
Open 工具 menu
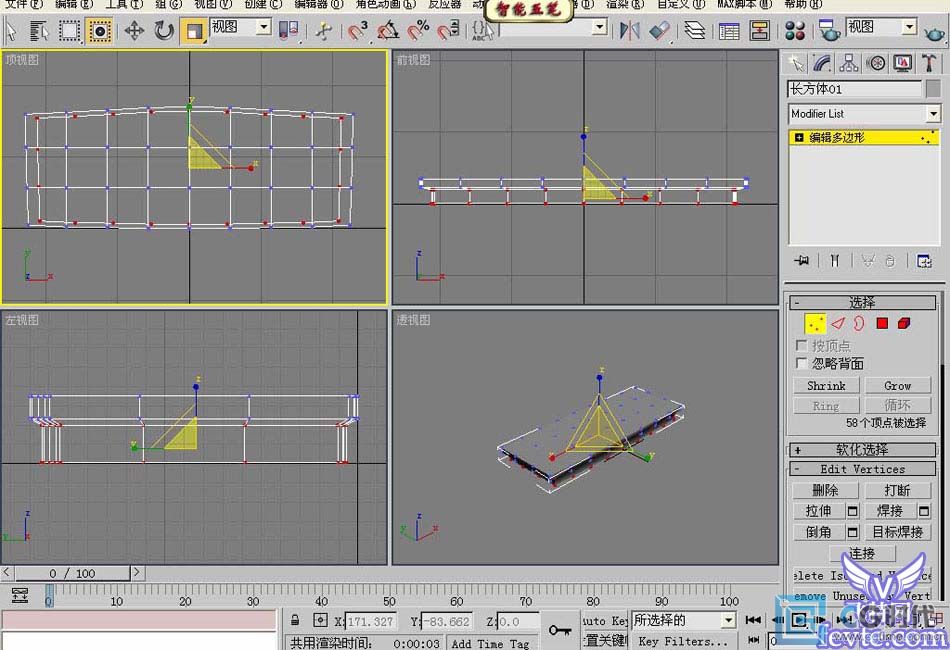pos(124,4)
